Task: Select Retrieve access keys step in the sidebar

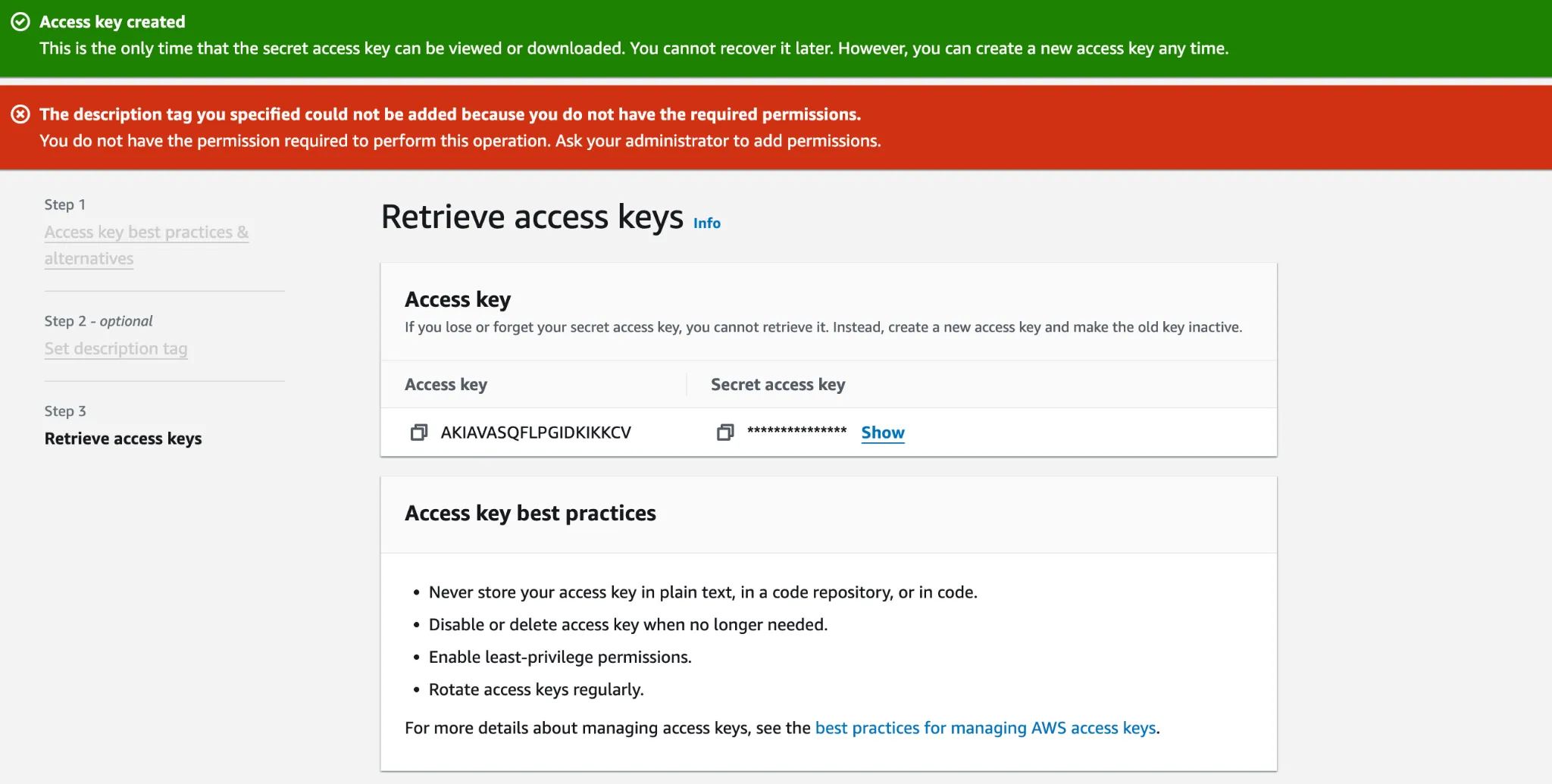Action: [123, 439]
